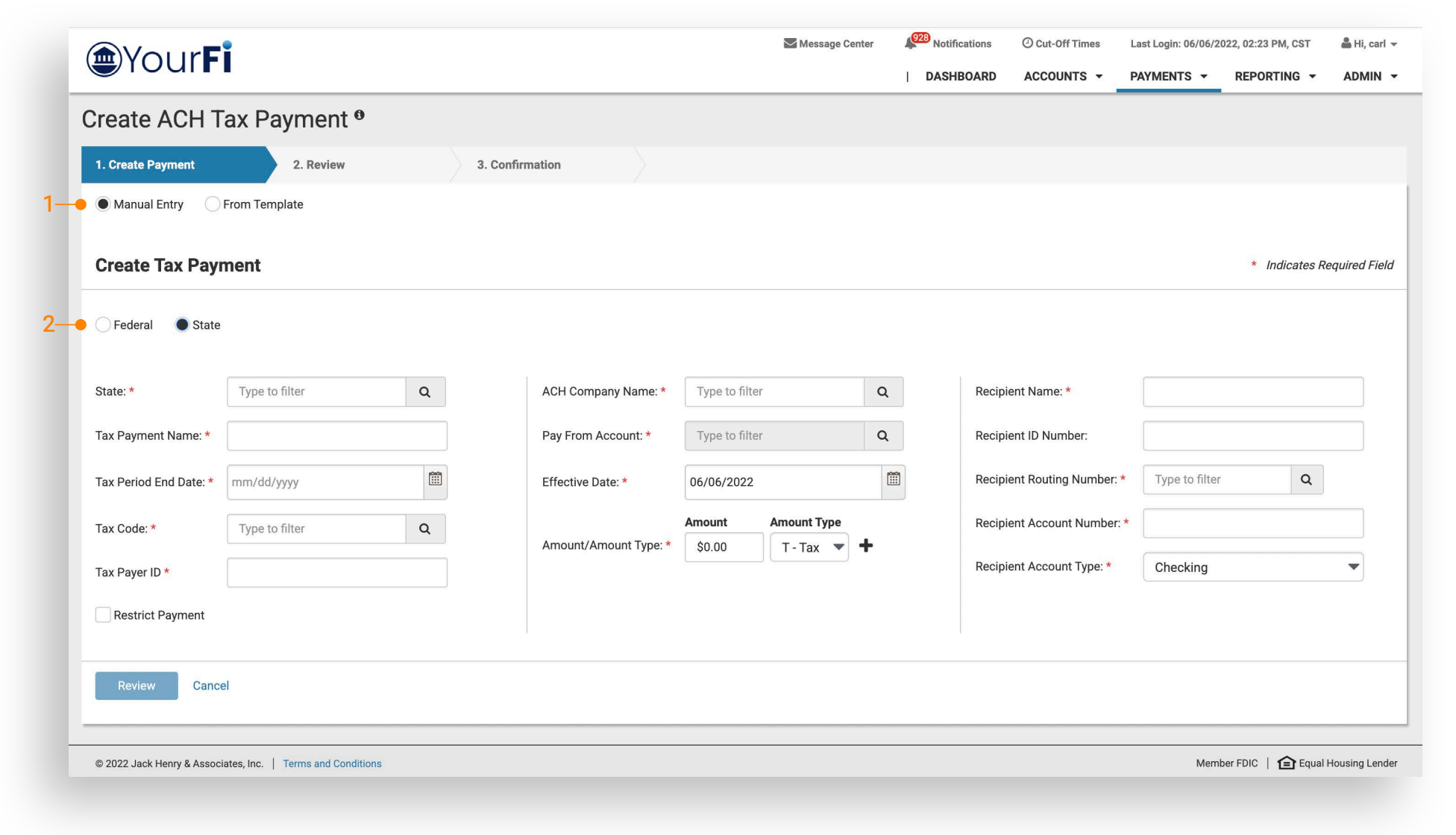Screen dimensions: 1456x835
Task: Click the Tax Code search icon
Action: (425, 529)
